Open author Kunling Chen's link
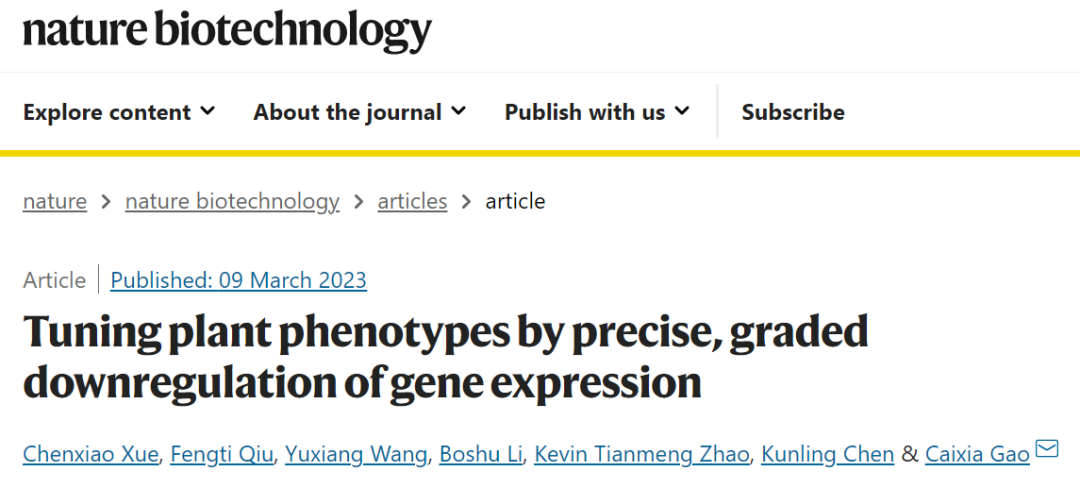 point(827,455)
